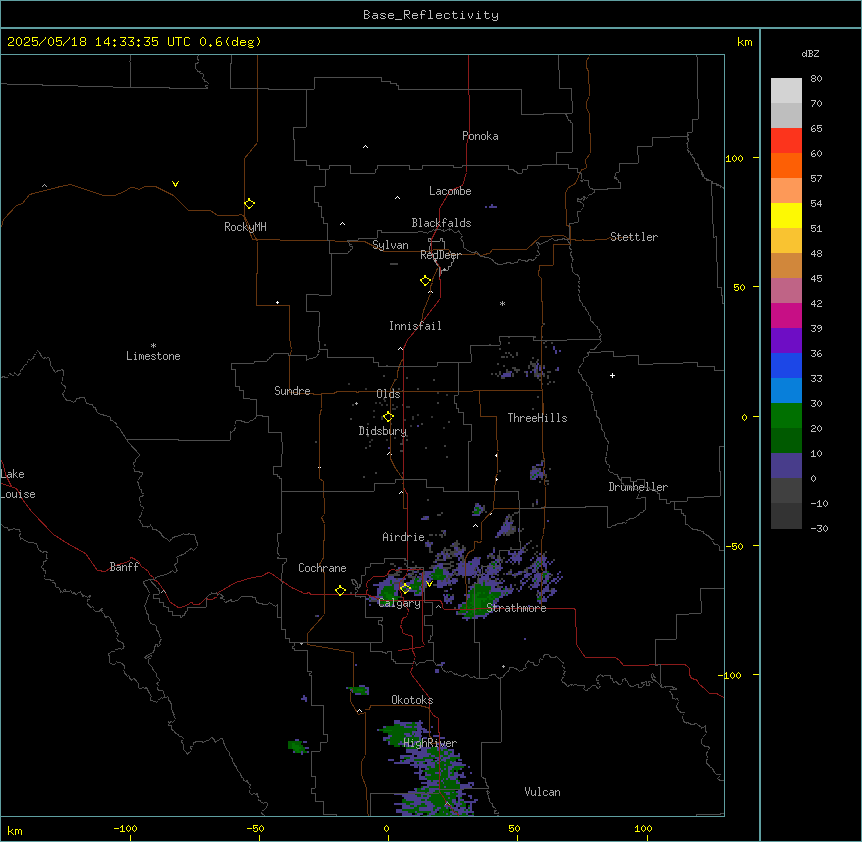This screenshot has height=842, width=862.
Task: Click the yellow diamond marker near Cochrane
Action: (x=340, y=590)
